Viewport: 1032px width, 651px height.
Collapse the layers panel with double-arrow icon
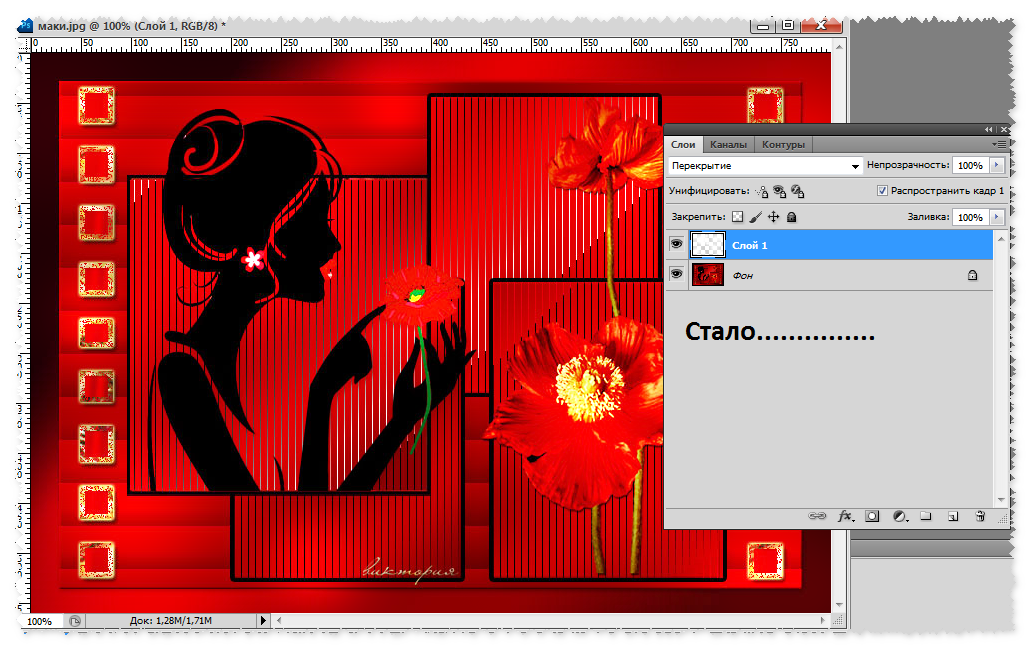coord(988,130)
